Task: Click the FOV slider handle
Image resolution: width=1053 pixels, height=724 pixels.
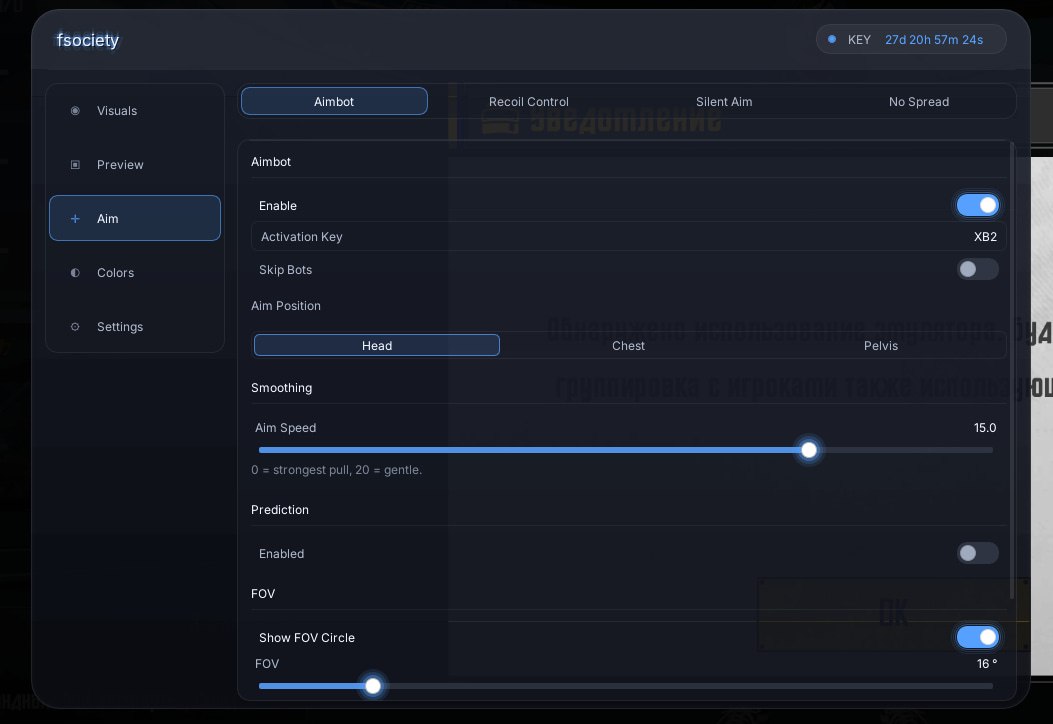Action: coord(373,686)
